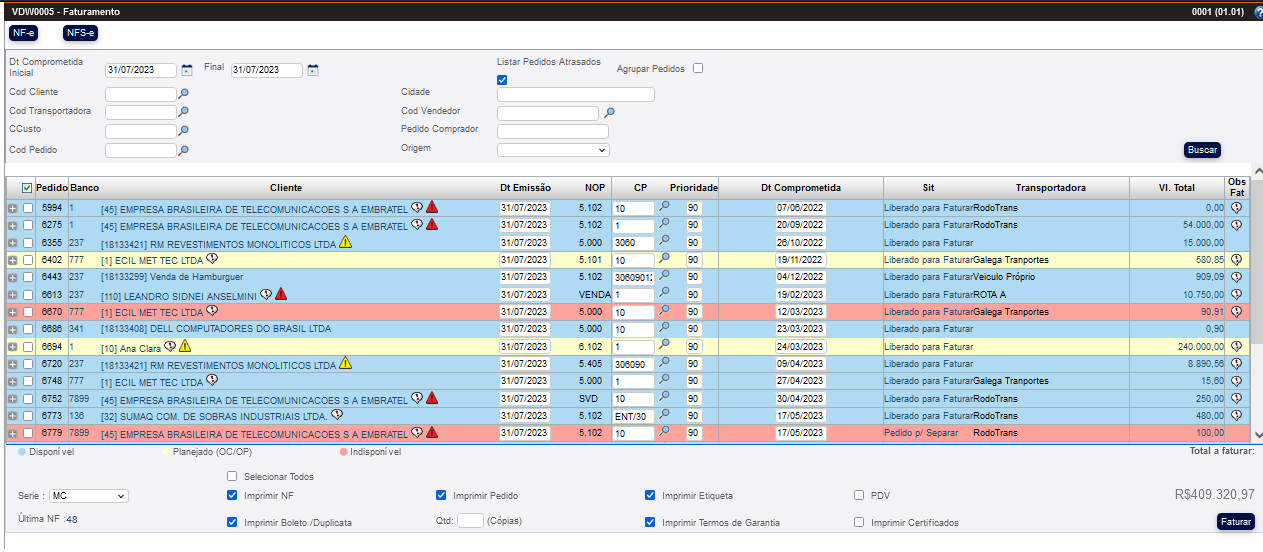Click the Faturar button
This screenshot has height=552, width=1263.
(x=1235, y=522)
